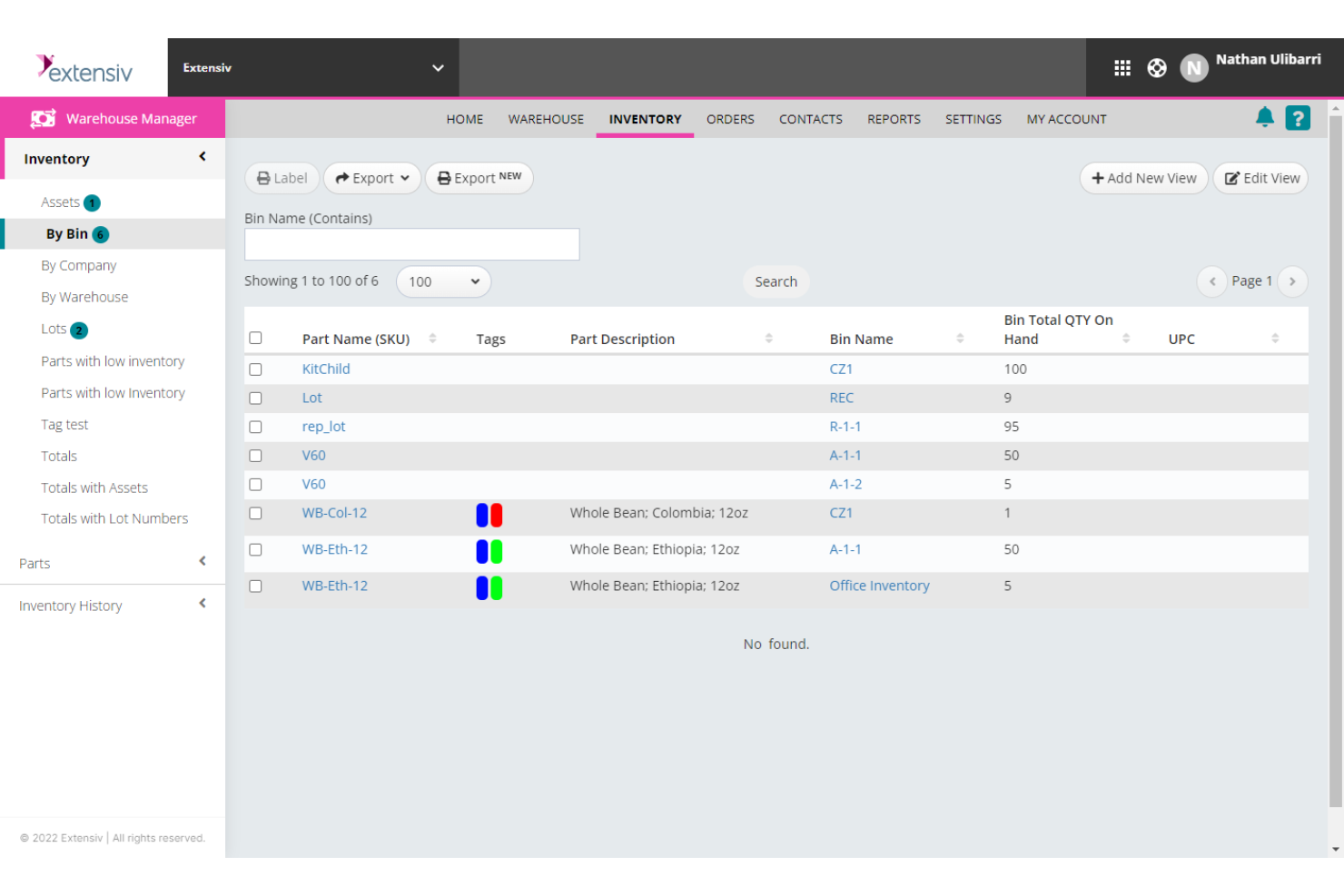
Task: Open notifications via the bell icon
Action: click(x=1264, y=117)
